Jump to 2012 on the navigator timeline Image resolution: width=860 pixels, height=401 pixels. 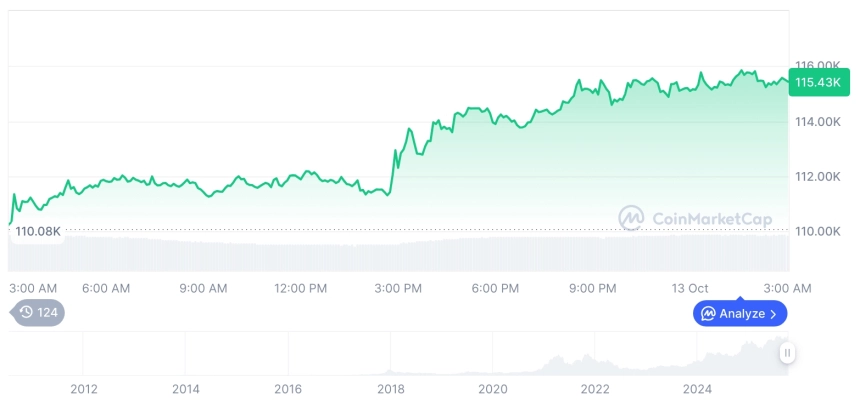(82, 389)
